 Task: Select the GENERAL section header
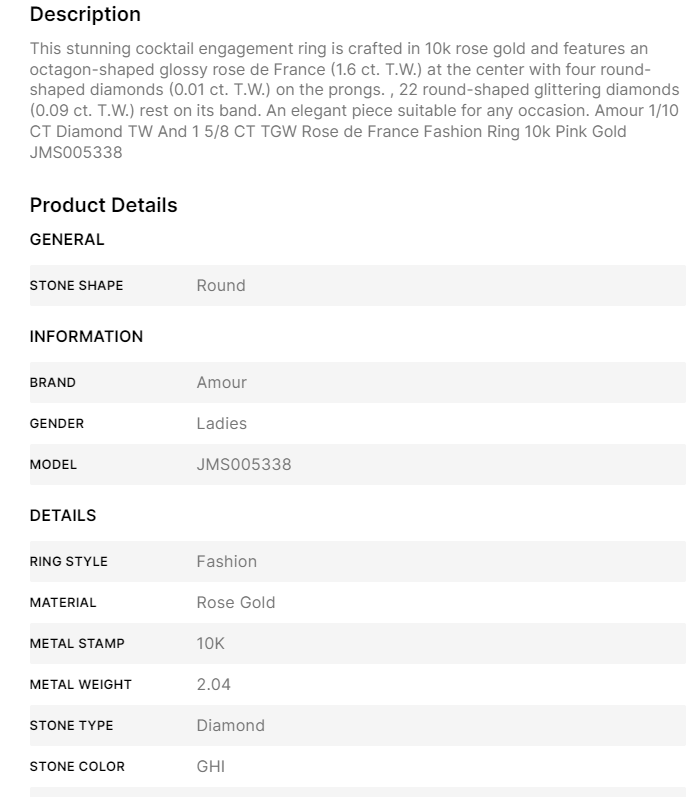67,239
